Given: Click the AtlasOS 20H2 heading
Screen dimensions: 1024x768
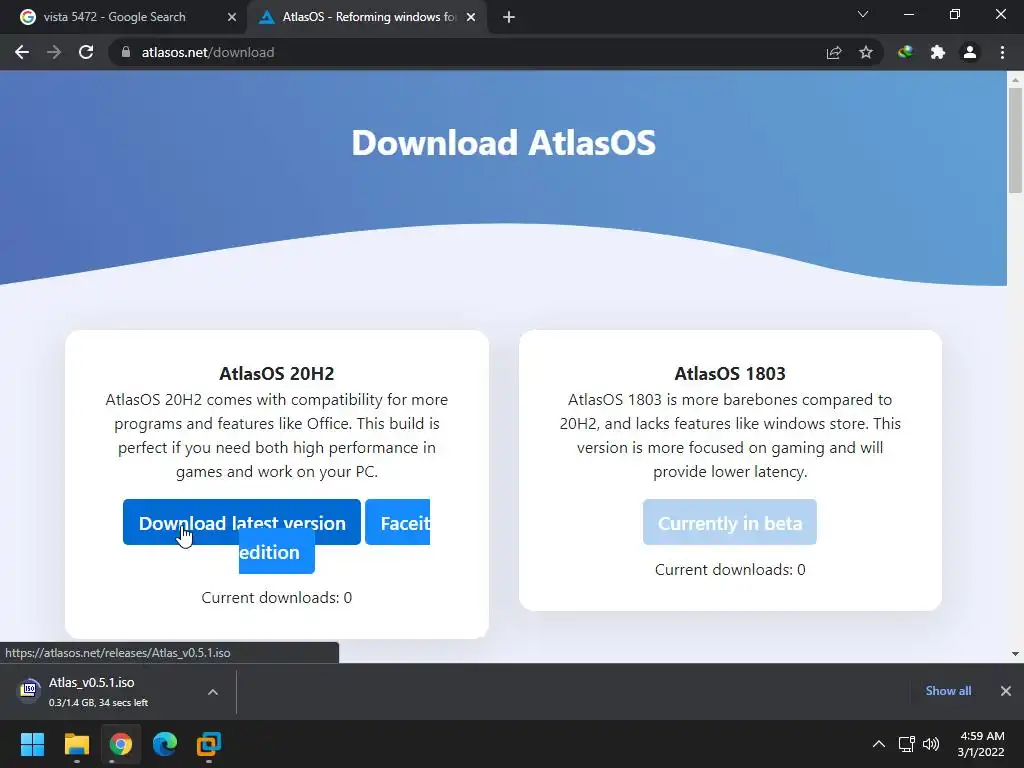Looking at the screenshot, I should tap(277, 374).
